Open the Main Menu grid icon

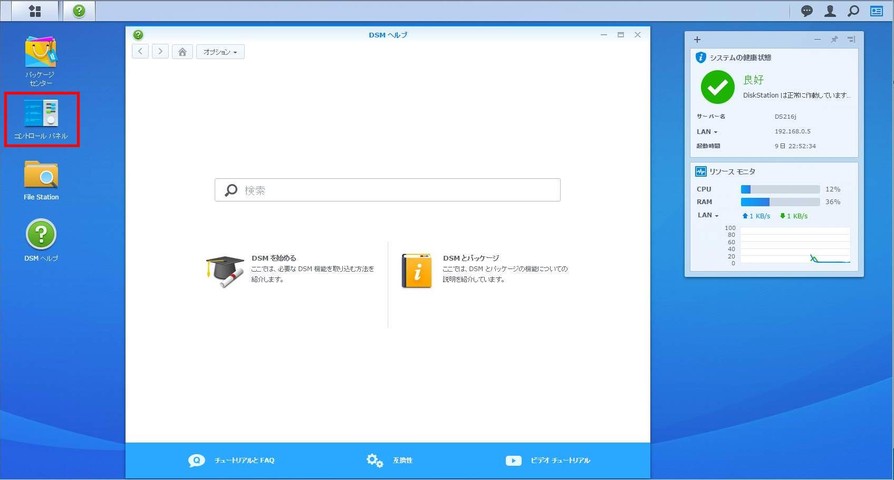tap(35, 11)
